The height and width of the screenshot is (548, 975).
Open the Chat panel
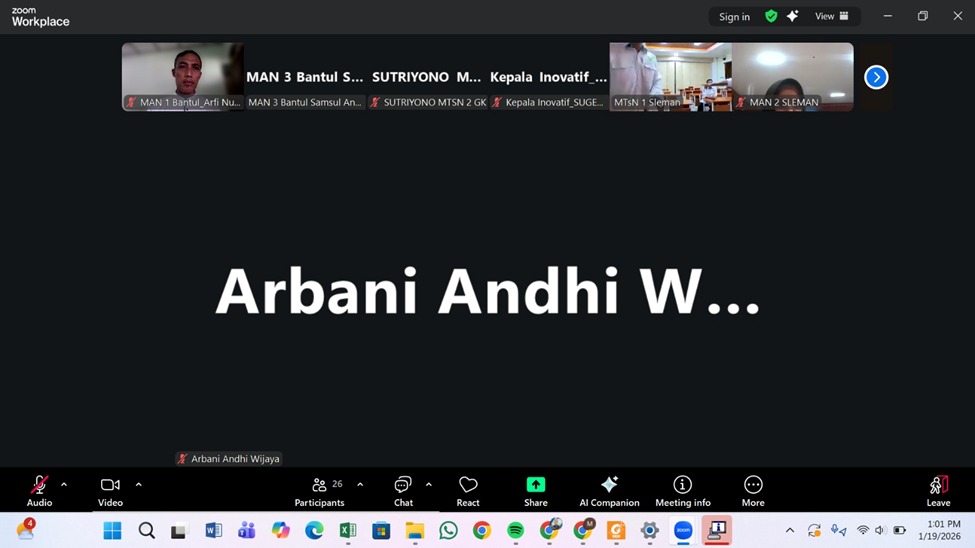pyautogui.click(x=403, y=490)
